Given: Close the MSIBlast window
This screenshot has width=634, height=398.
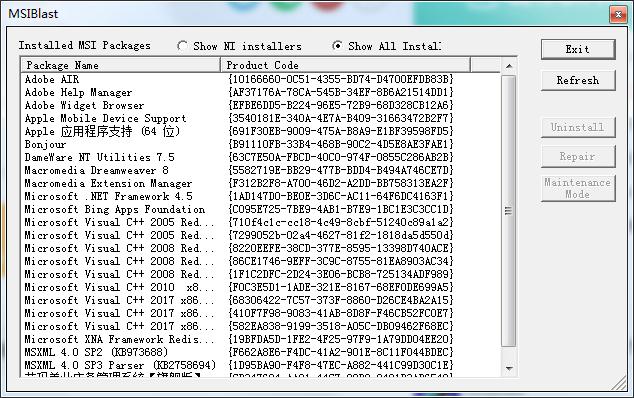Looking at the screenshot, I should click(x=618, y=15).
